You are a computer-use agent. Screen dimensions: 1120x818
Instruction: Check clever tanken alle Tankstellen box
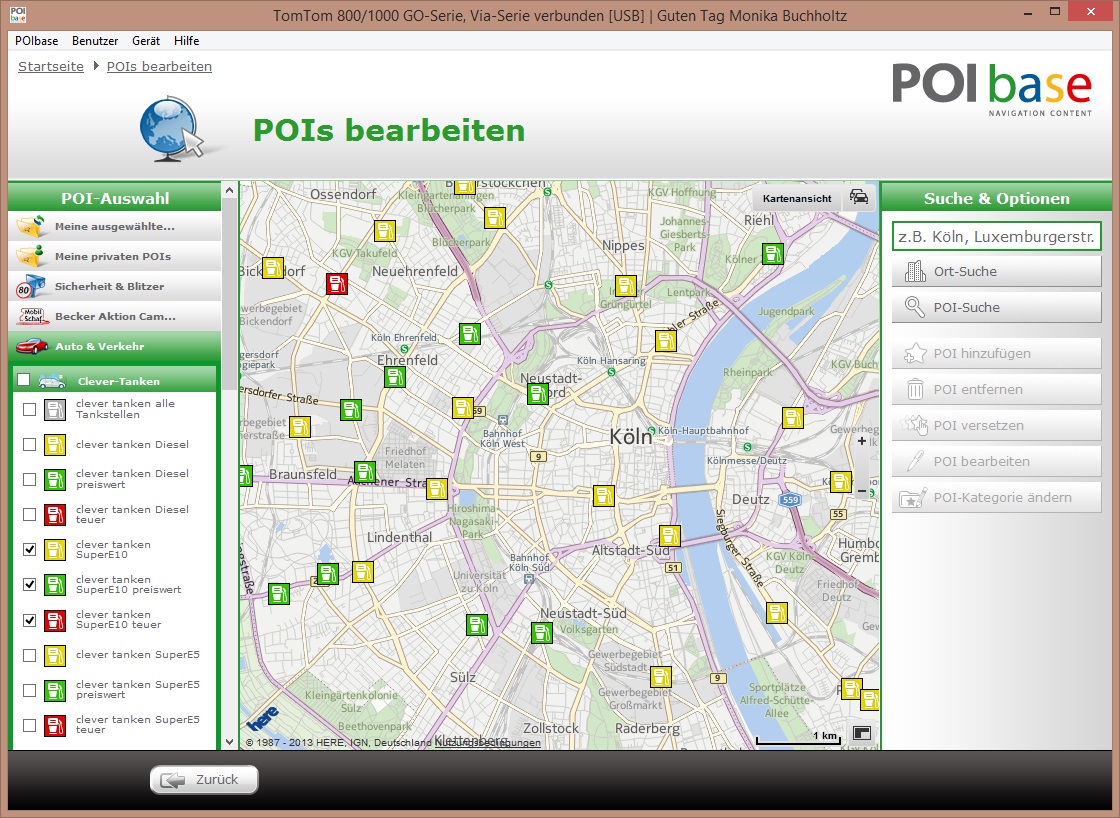coord(30,409)
